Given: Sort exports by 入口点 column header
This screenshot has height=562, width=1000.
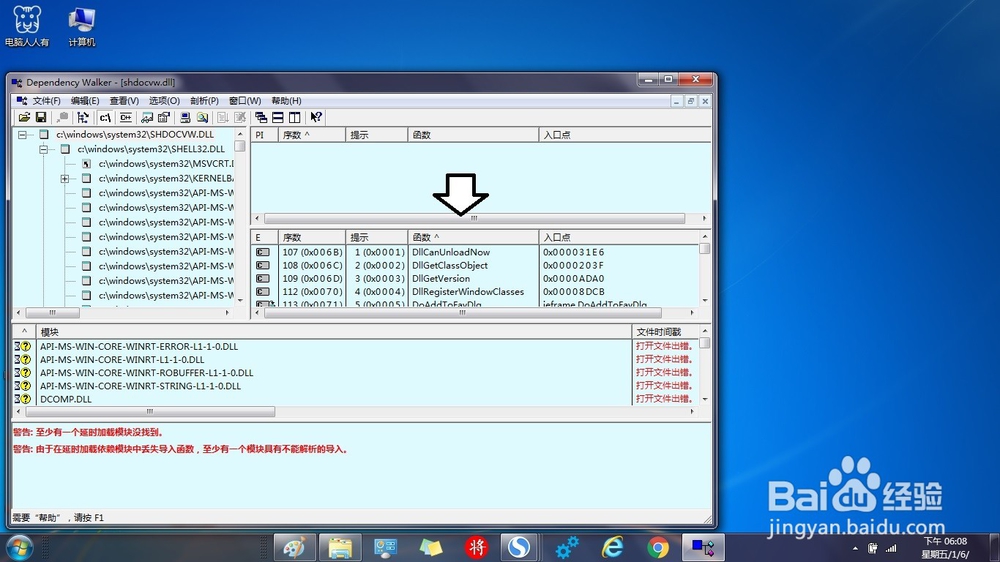Looking at the screenshot, I should tap(619, 237).
